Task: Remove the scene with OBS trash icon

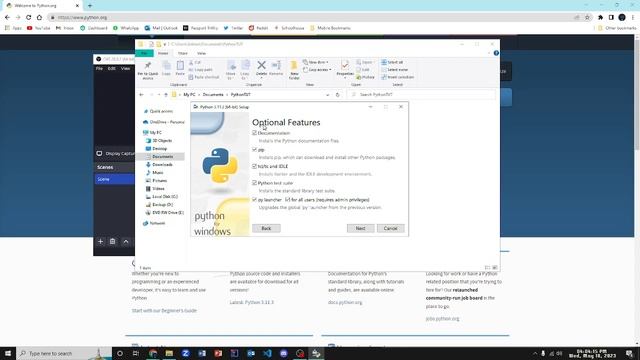Action: coord(113,241)
